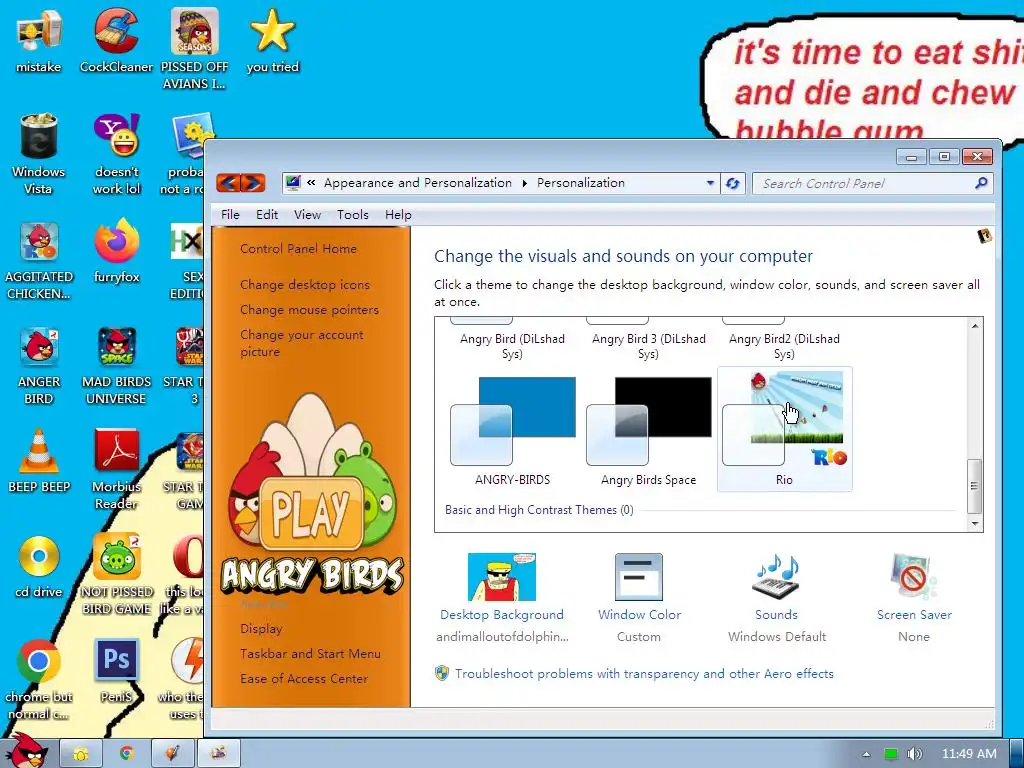The height and width of the screenshot is (768, 1024).
Task: Click Troubleshoot problems with transparency link
Action: [x=644, y=673]
